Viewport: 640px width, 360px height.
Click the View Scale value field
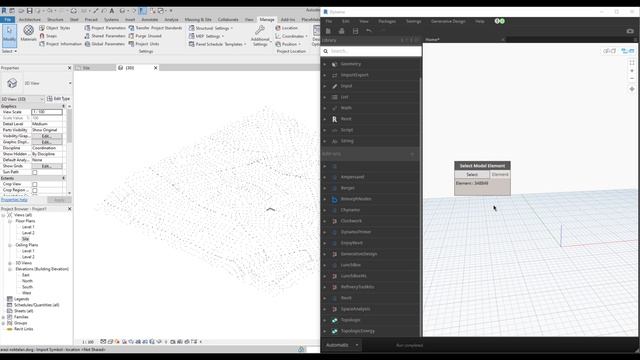(x=47, y=112)
